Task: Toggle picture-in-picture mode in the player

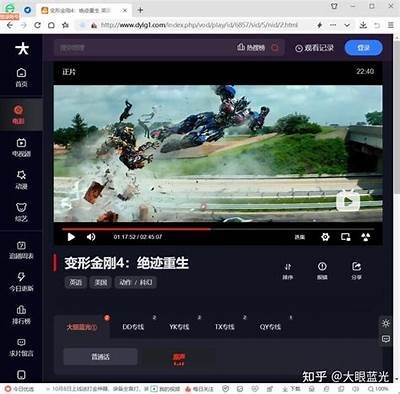Action: [346, 237]
